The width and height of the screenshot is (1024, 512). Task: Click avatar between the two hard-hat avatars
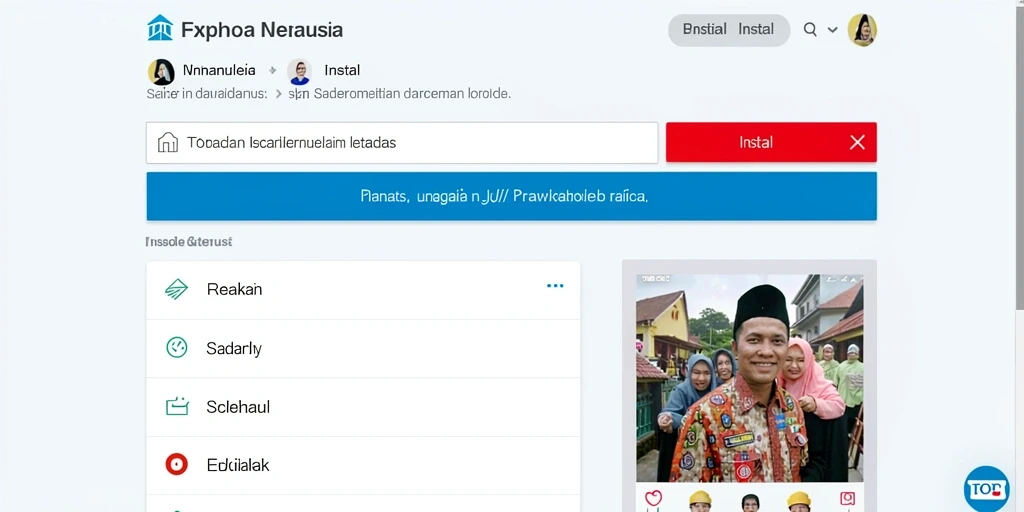750,502
